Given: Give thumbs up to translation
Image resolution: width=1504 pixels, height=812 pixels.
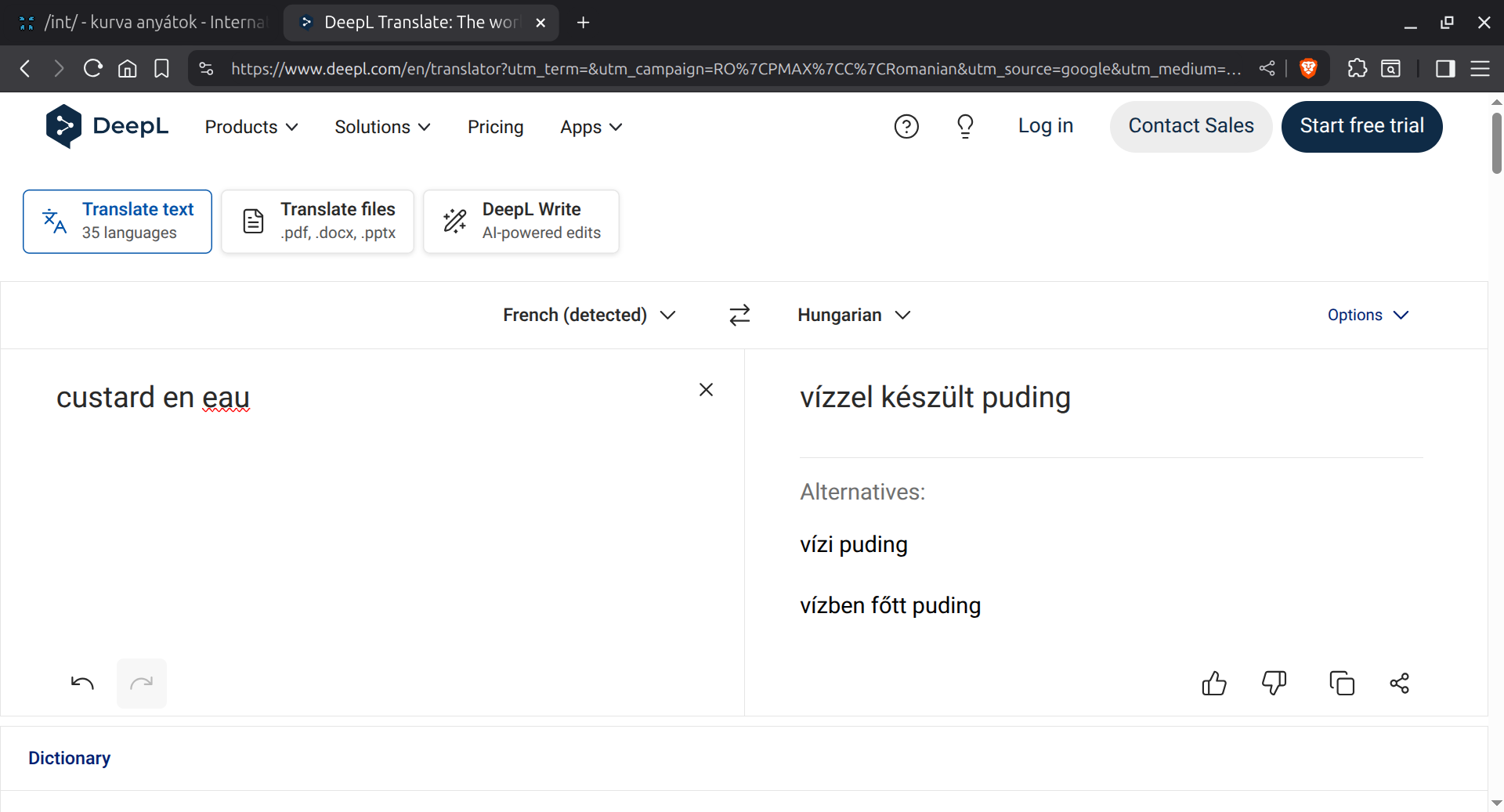Looking at the screenshot, I should (x=1214, y=683).
